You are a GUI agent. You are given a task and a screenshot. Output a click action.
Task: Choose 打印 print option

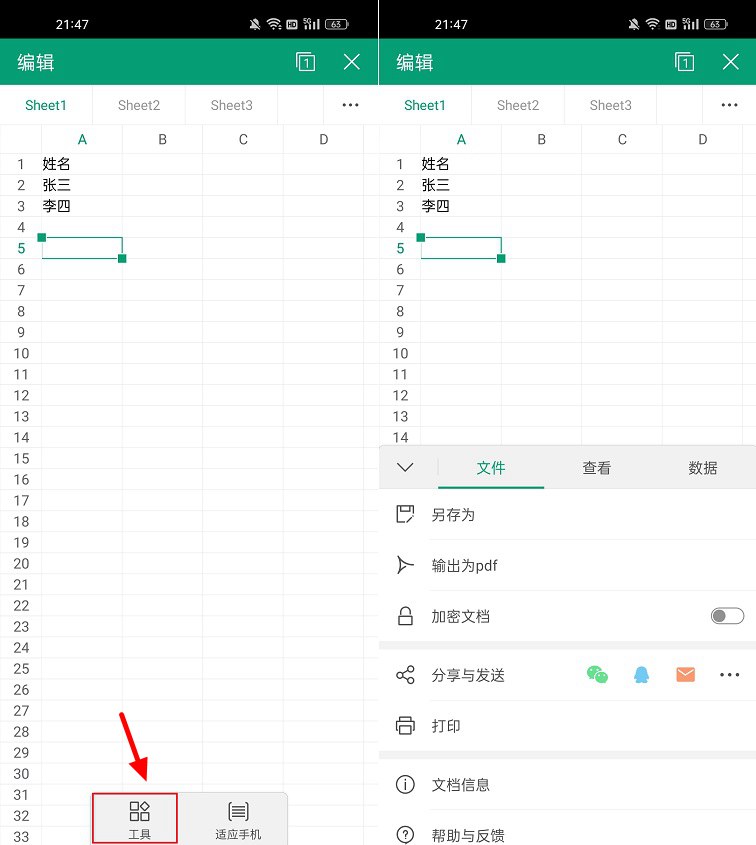pyautogui.click(x=567, y=725)
